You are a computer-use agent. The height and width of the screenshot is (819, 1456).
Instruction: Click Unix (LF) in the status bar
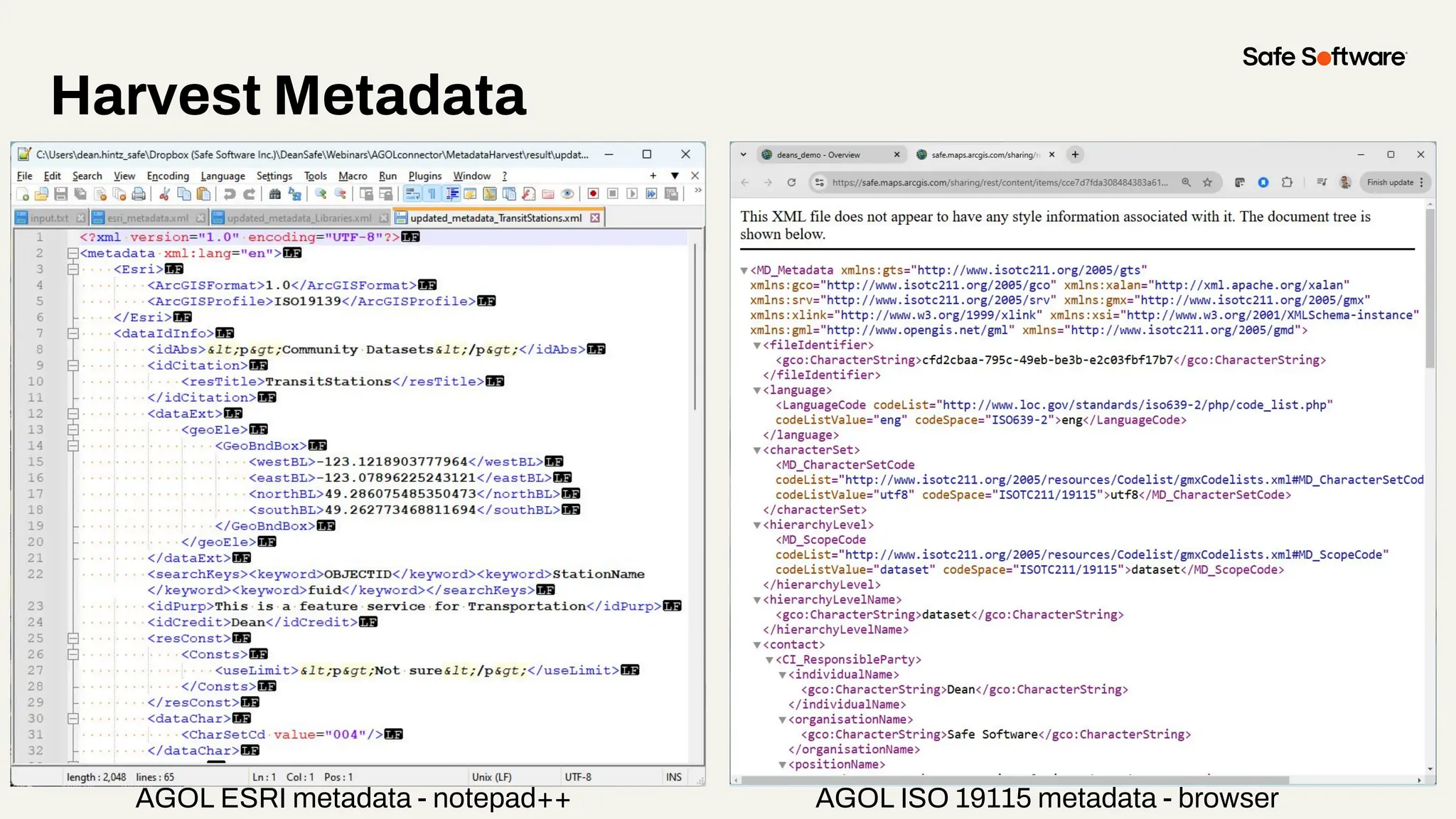pyautogui.click(x=492, y=777)
